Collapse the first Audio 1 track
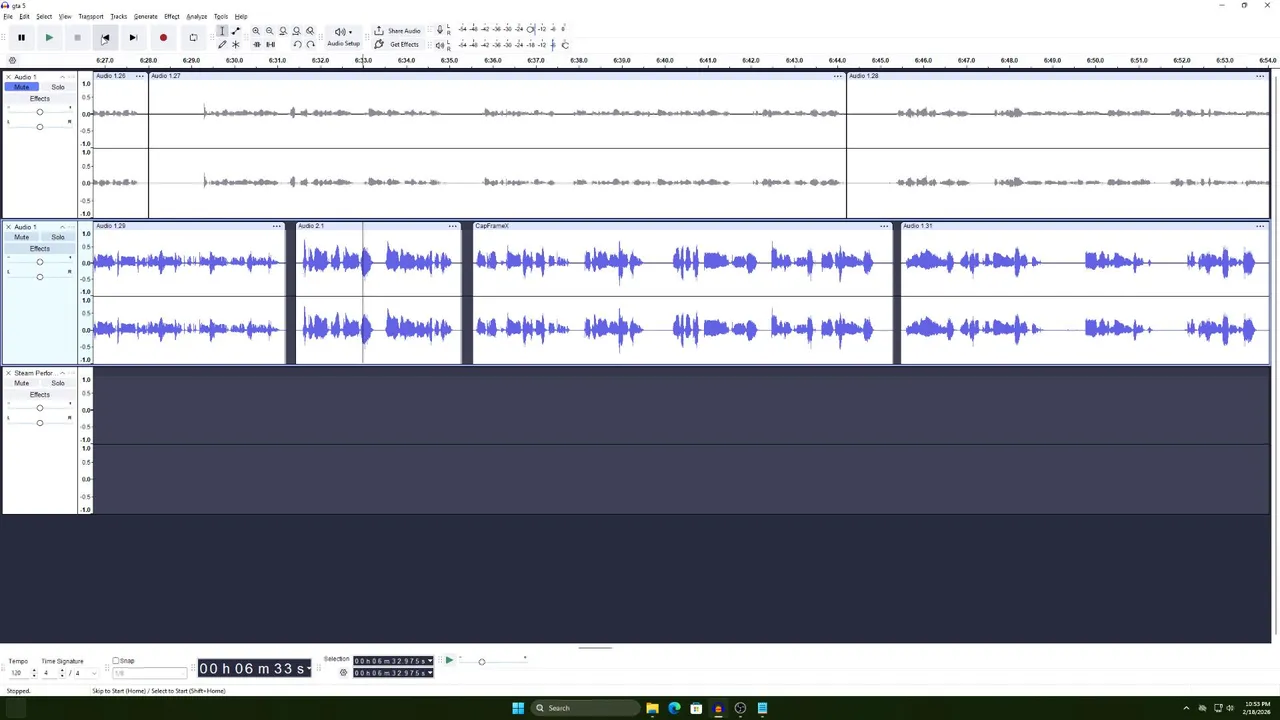This screenshot has height=720, width=1280. point(62,77)
